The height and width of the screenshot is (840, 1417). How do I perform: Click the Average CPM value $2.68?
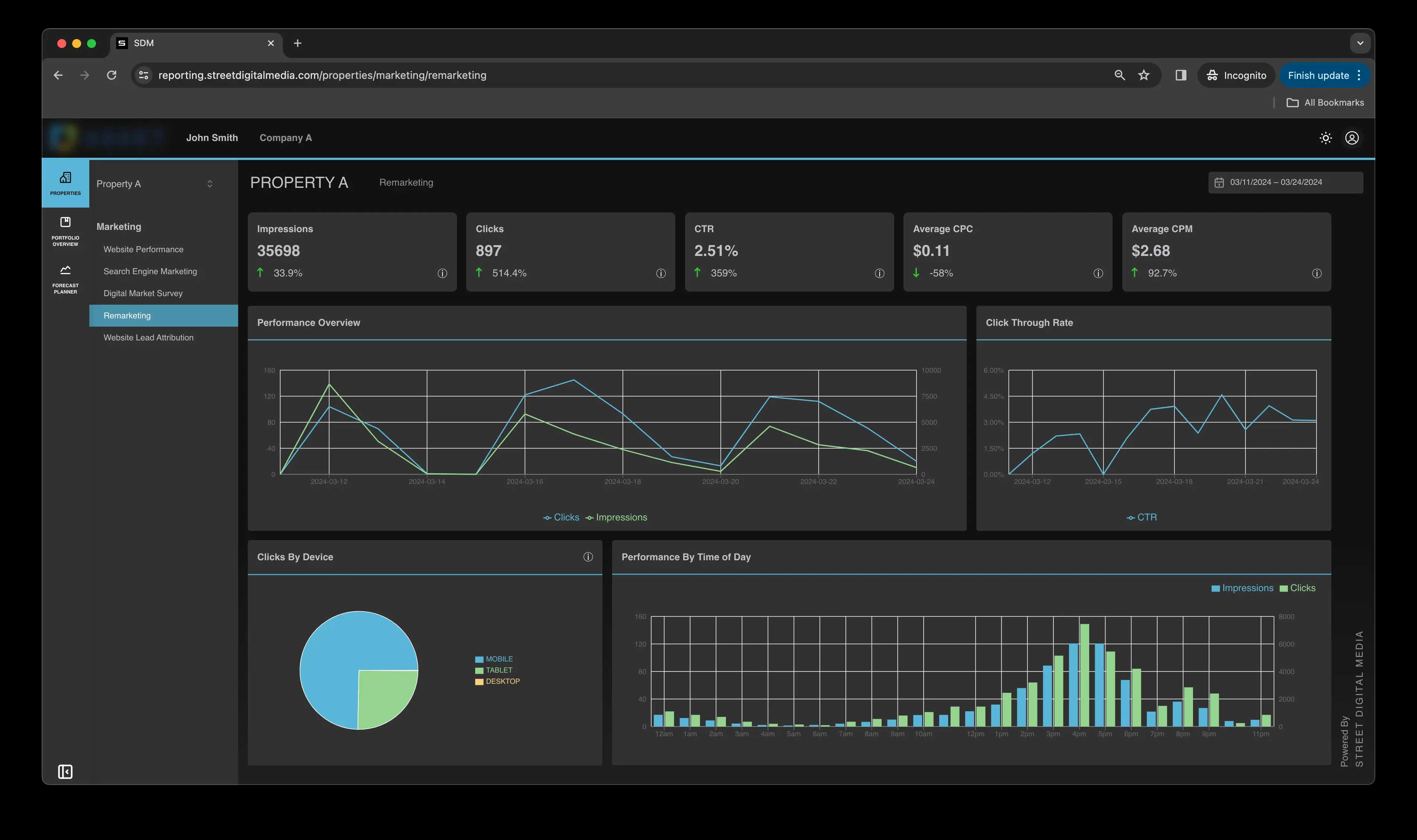1150,251
